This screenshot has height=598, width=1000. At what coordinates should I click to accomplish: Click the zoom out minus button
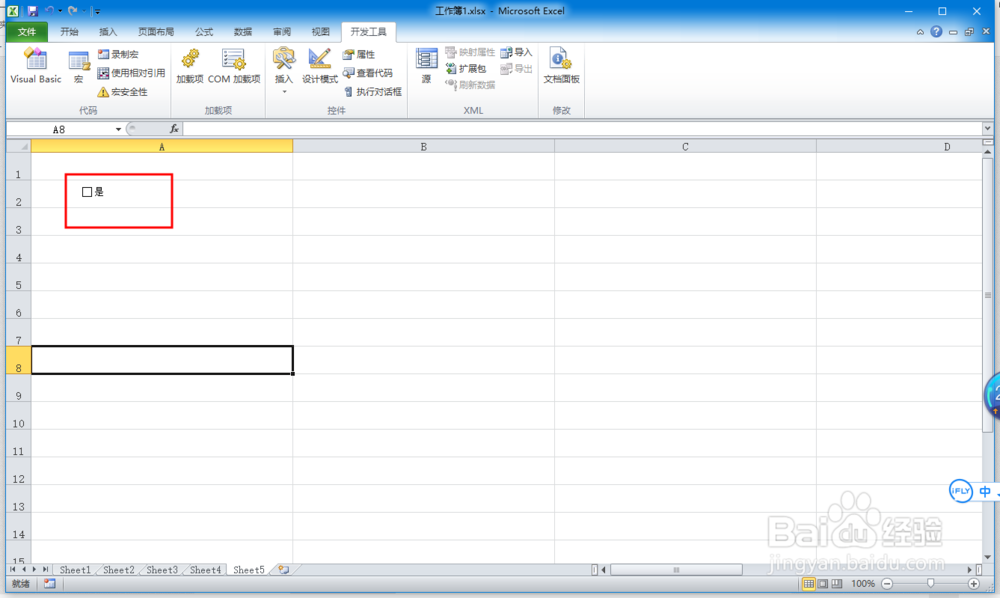887,583
